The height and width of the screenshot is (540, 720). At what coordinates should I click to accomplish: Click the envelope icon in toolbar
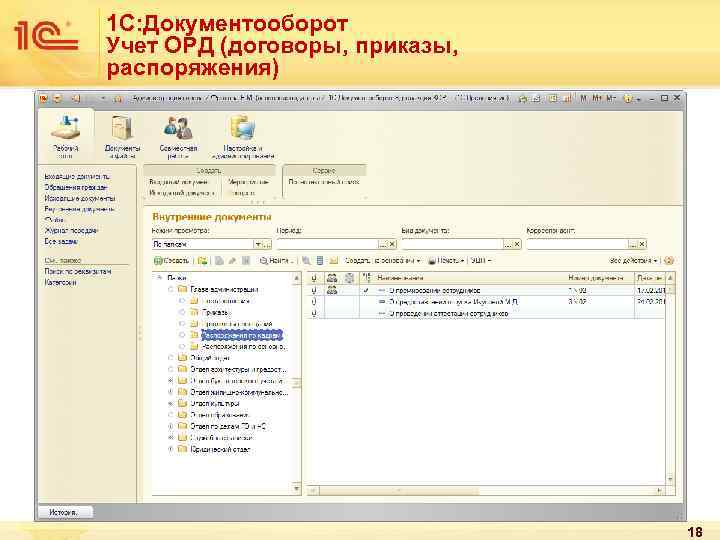(x=334, y=261)
